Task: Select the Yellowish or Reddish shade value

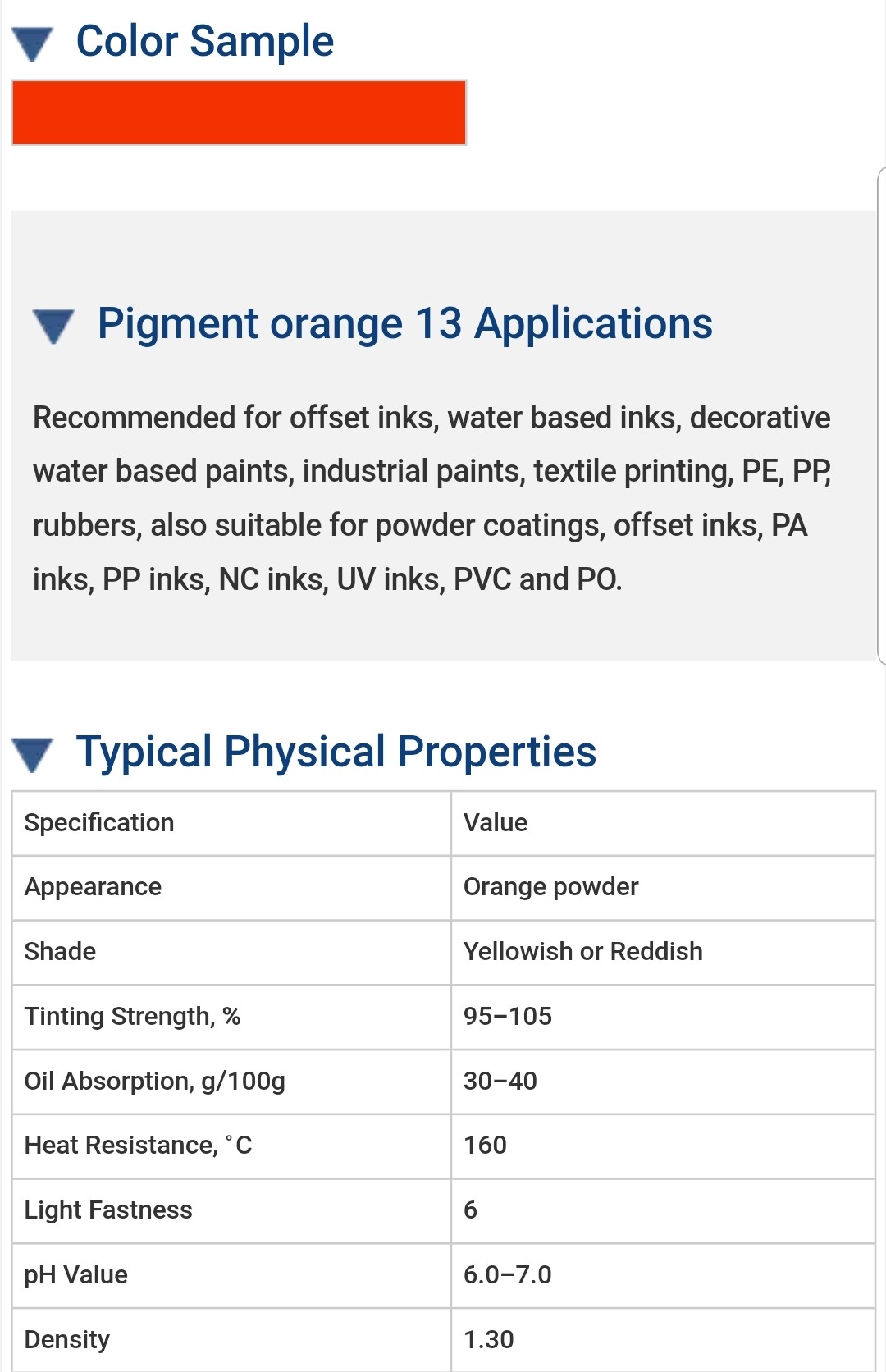Action: coord(582,952)
